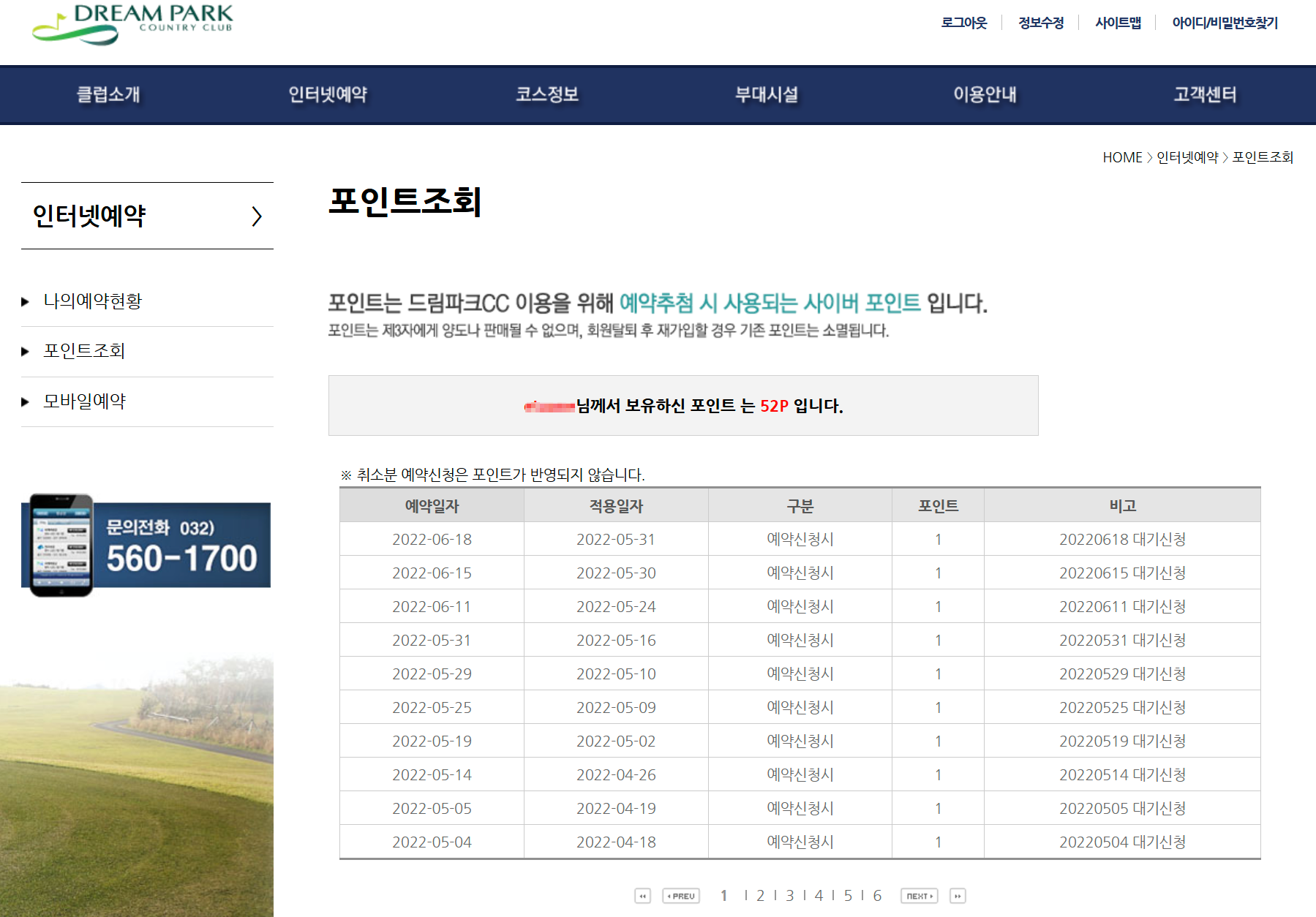The height and width of the screenshot is (917, 1316).
Task: Click the 20220611 대기신청 remark cell
Action: pos(1123,607)
